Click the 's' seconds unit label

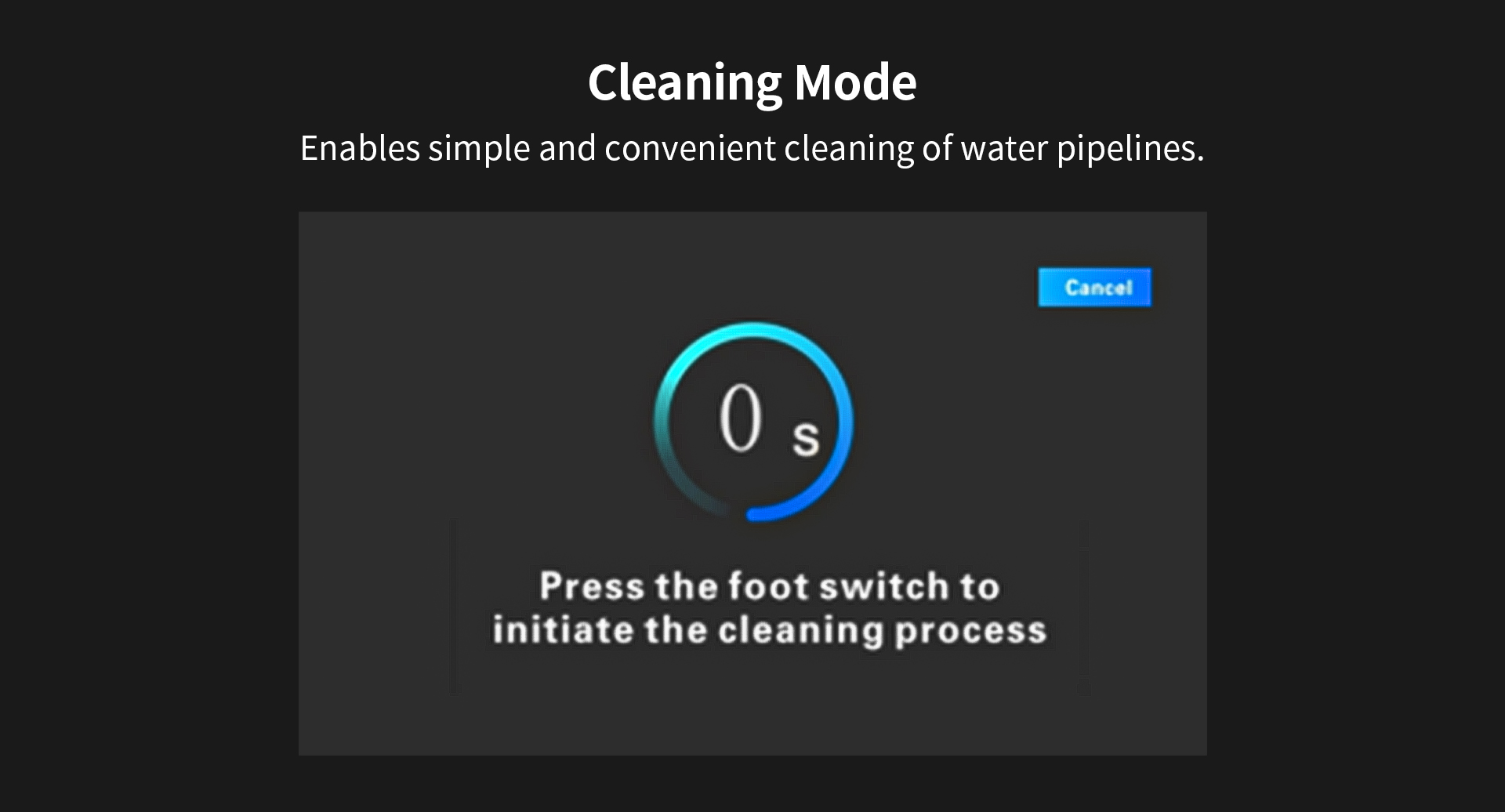tap(806, 437)
